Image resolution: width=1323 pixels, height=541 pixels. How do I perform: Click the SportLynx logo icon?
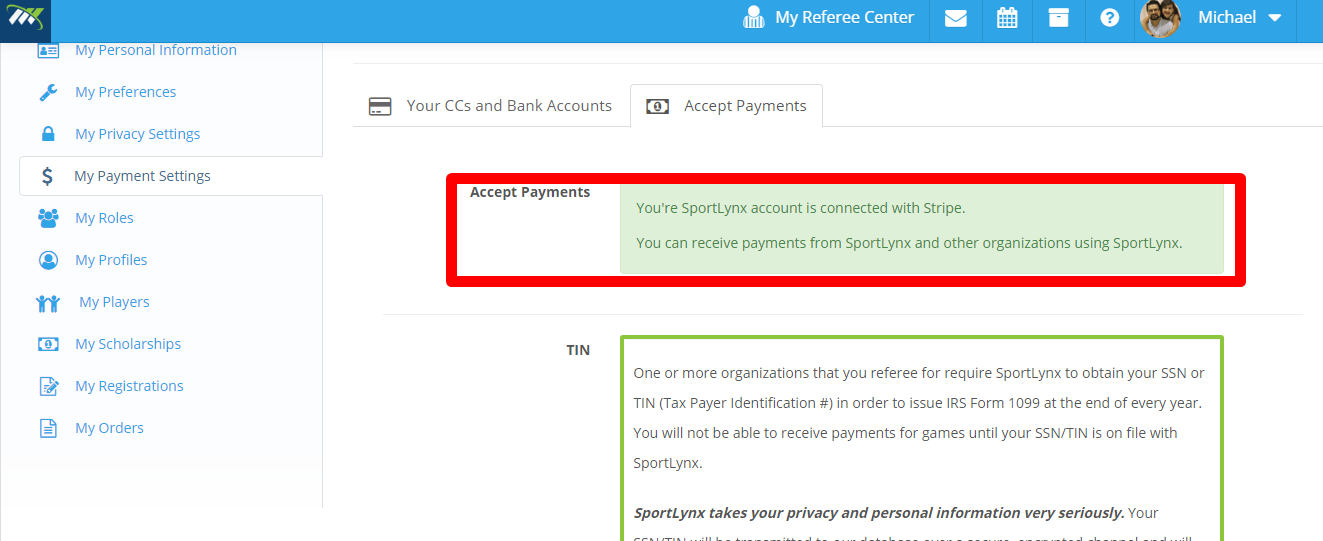(x=25, y=19)
